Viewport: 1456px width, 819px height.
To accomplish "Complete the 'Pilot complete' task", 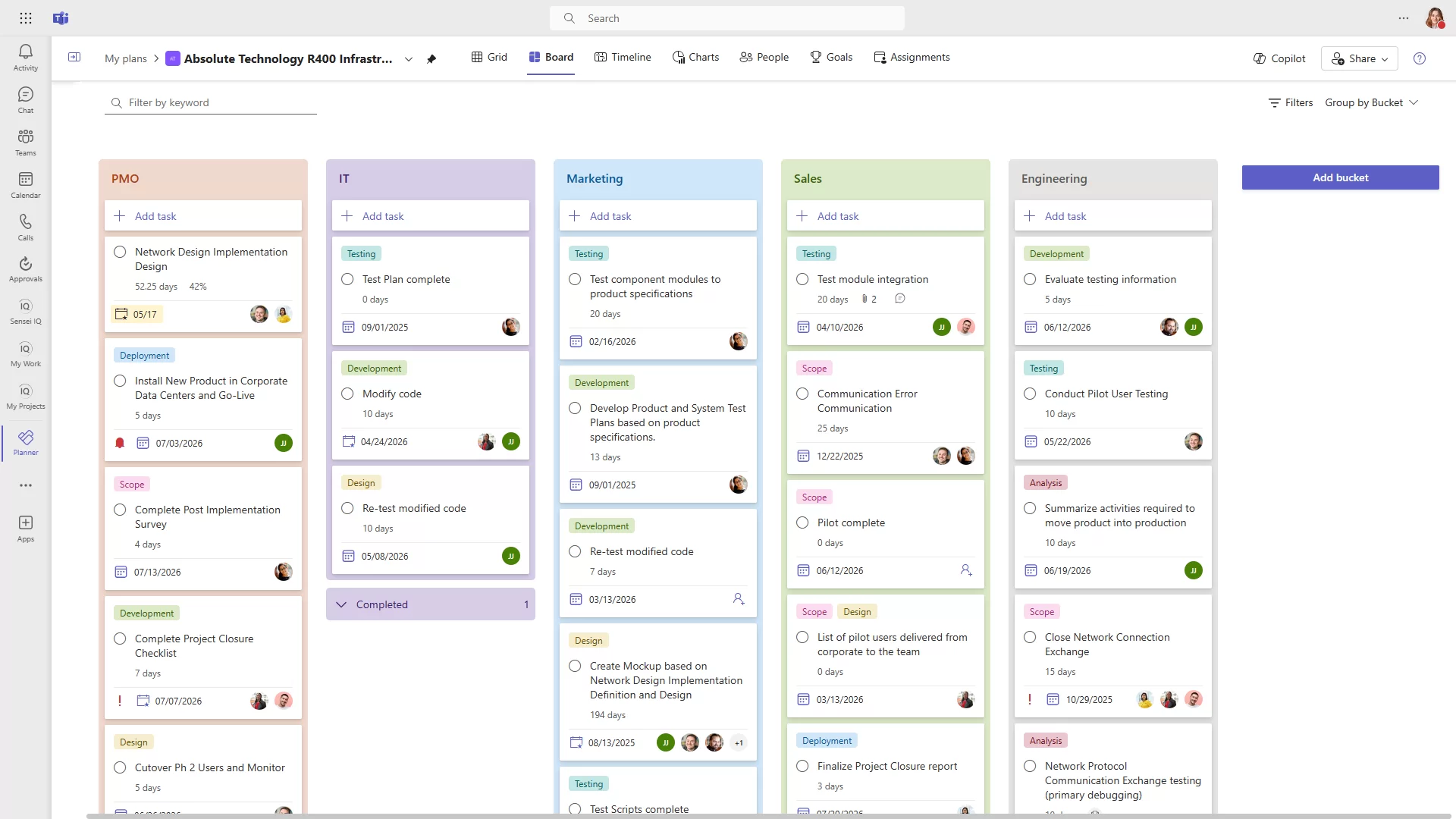I will [x=802, y=522].
